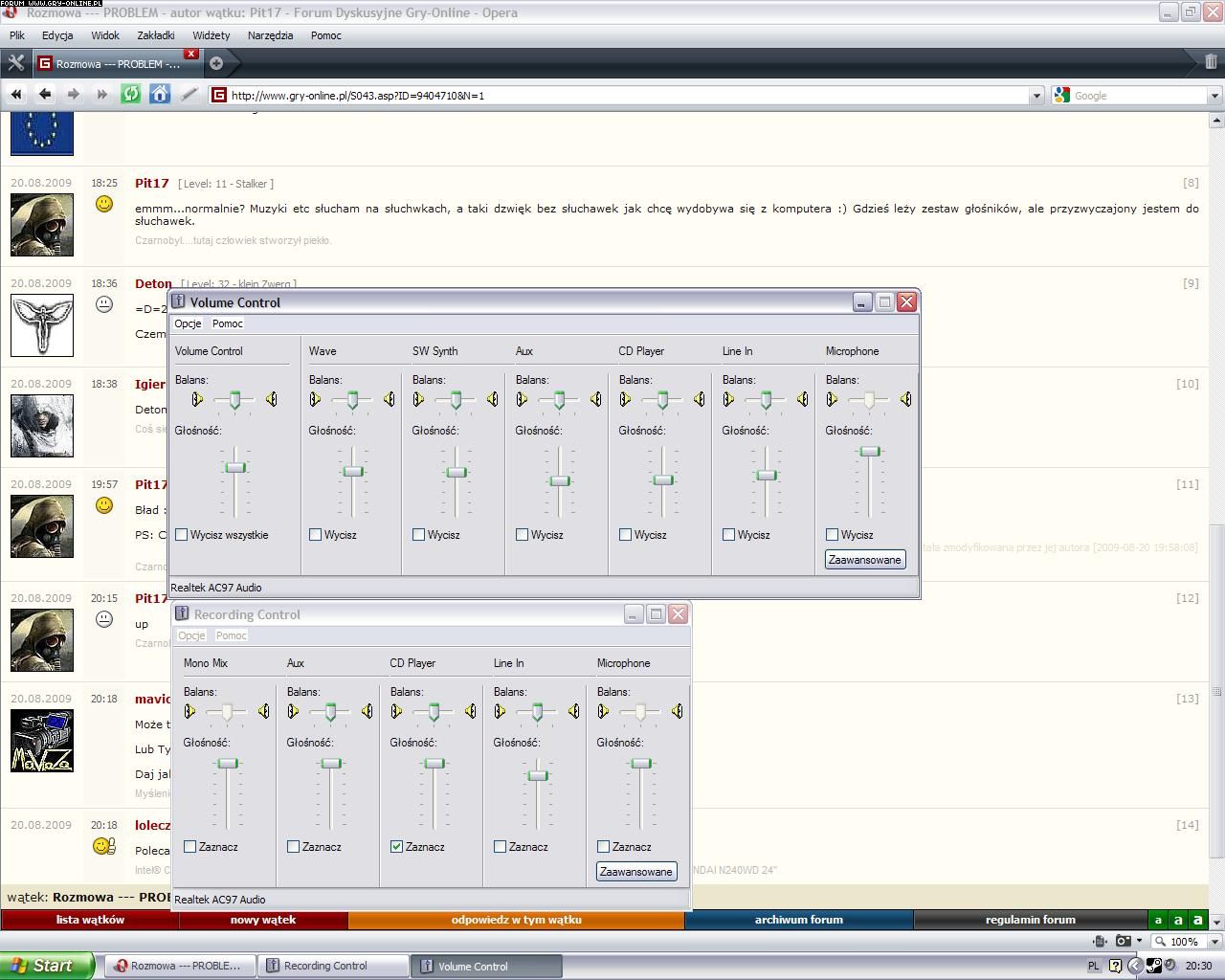Click Zaawansowane button under Microphone volume

coord(865,560)
